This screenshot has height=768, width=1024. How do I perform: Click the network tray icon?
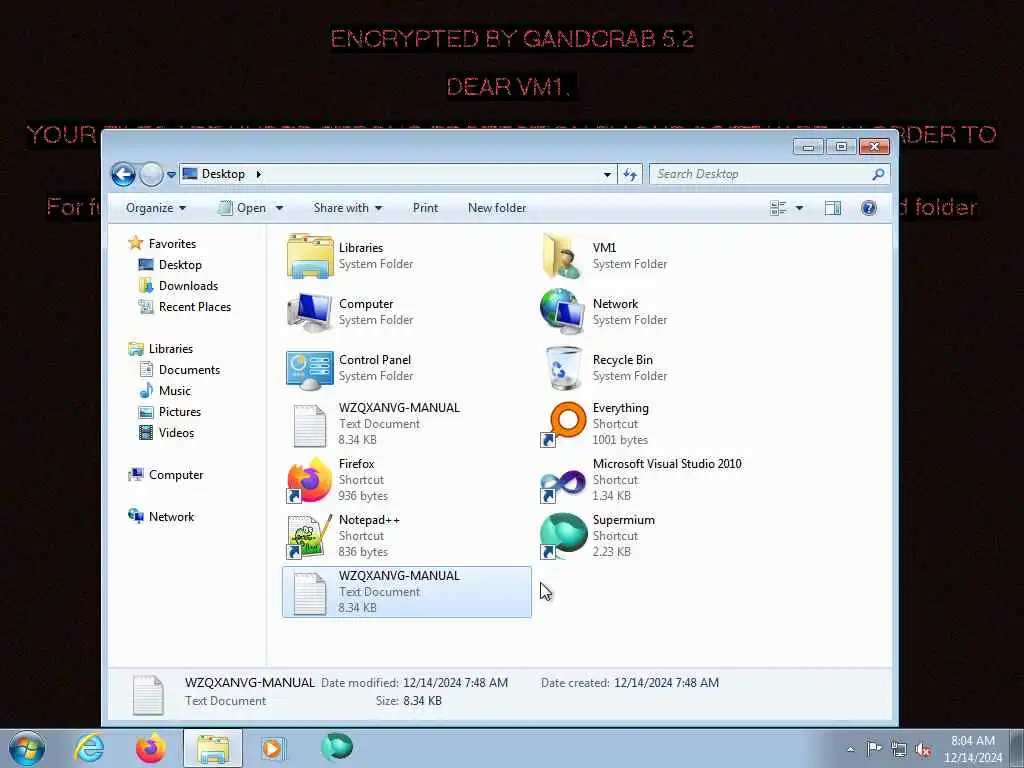(x=899, y=749)
